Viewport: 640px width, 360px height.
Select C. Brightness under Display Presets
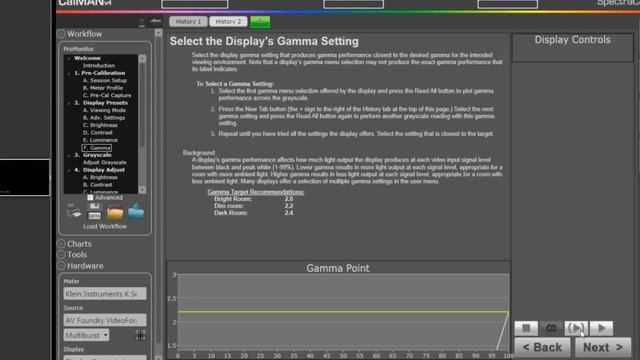coord(100,125)
